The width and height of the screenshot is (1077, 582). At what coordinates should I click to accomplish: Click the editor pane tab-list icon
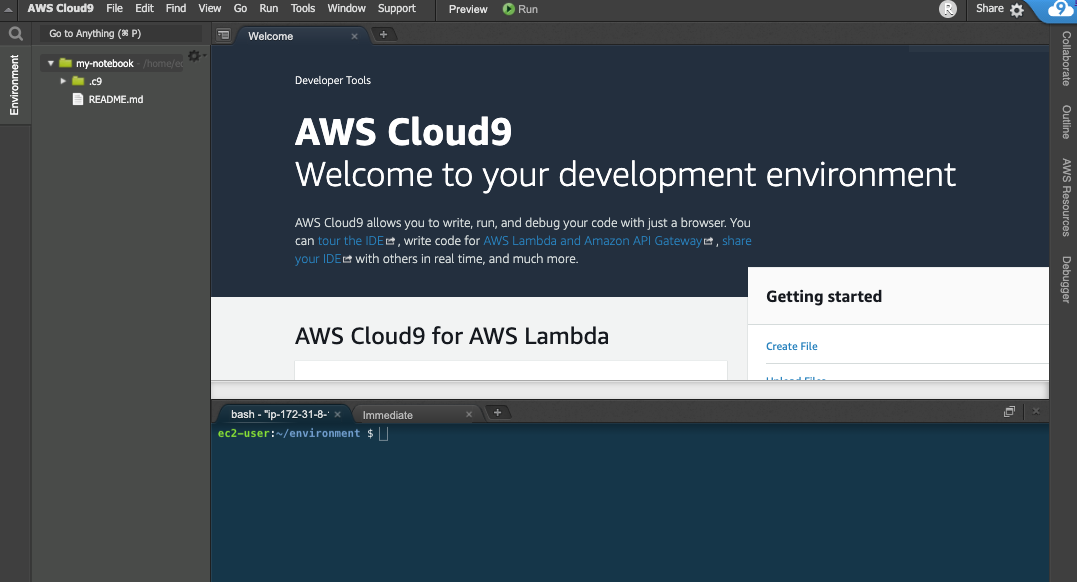tap(223, 35)
